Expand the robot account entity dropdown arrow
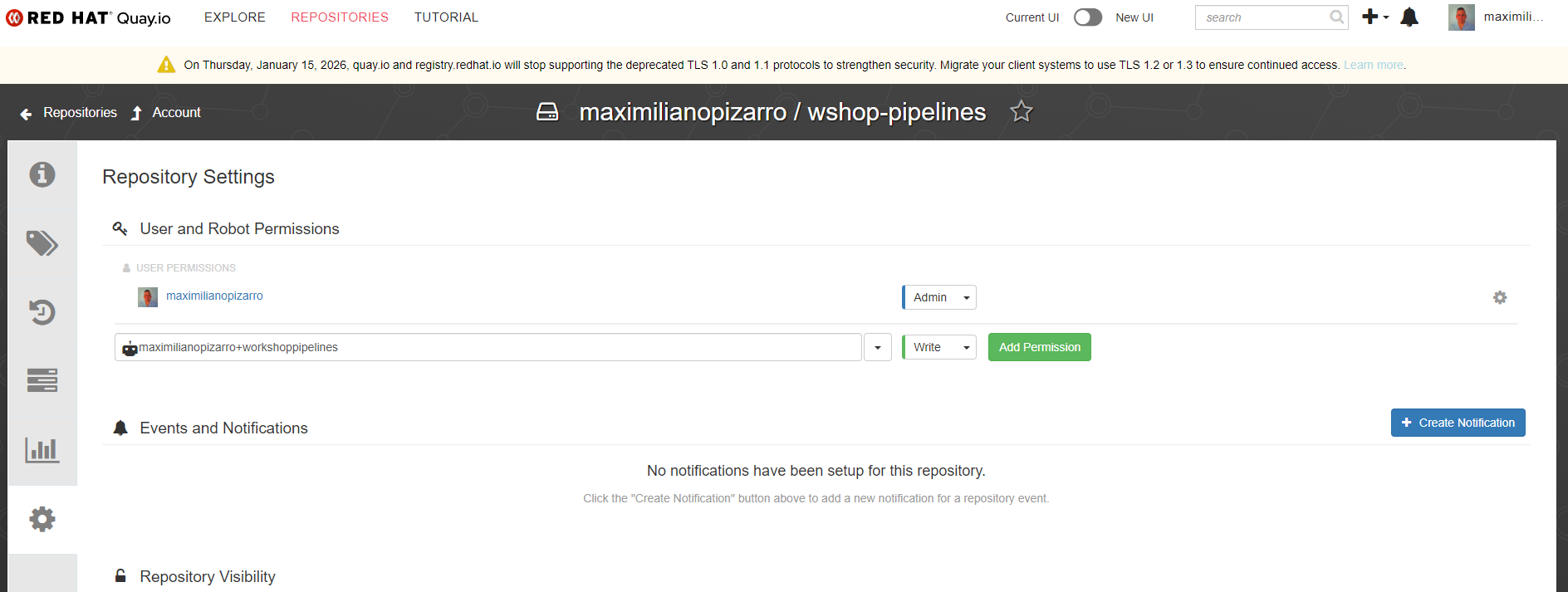 [x=877, y=347]
